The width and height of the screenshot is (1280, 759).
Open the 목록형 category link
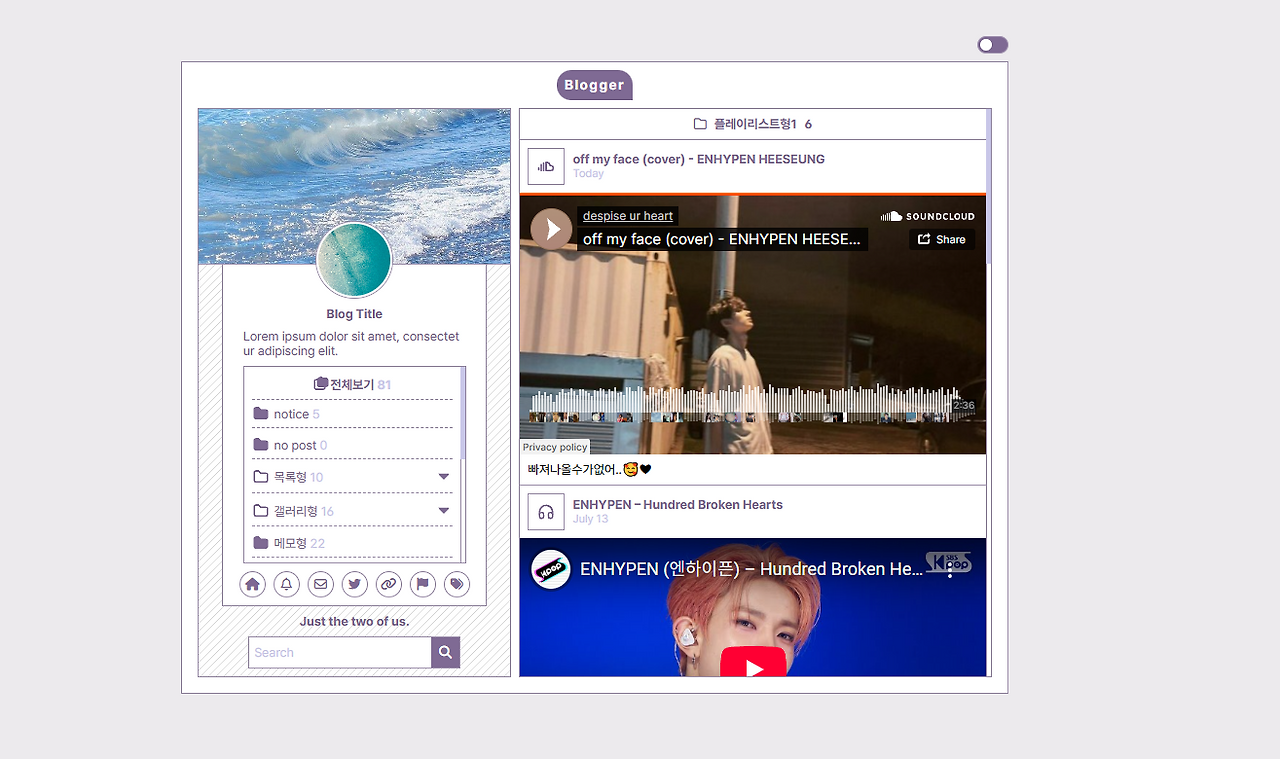(289, 477)
